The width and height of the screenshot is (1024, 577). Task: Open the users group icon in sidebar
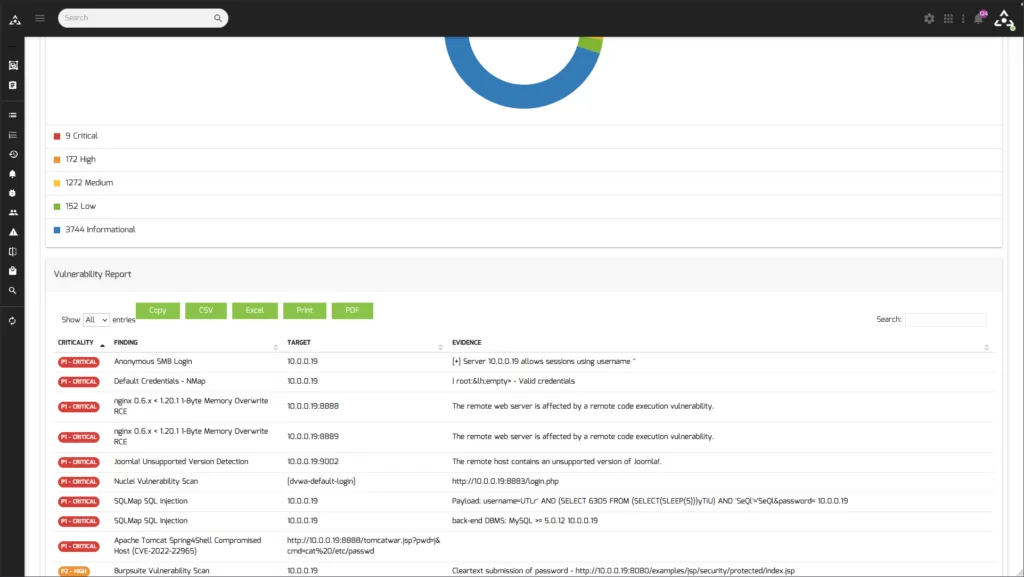pyautogui.click(x=13, y=213)
